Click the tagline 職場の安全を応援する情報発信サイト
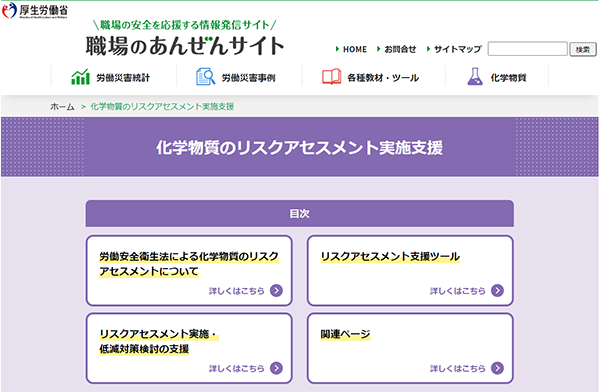This screenshot has height=392, width=600. 184,25
